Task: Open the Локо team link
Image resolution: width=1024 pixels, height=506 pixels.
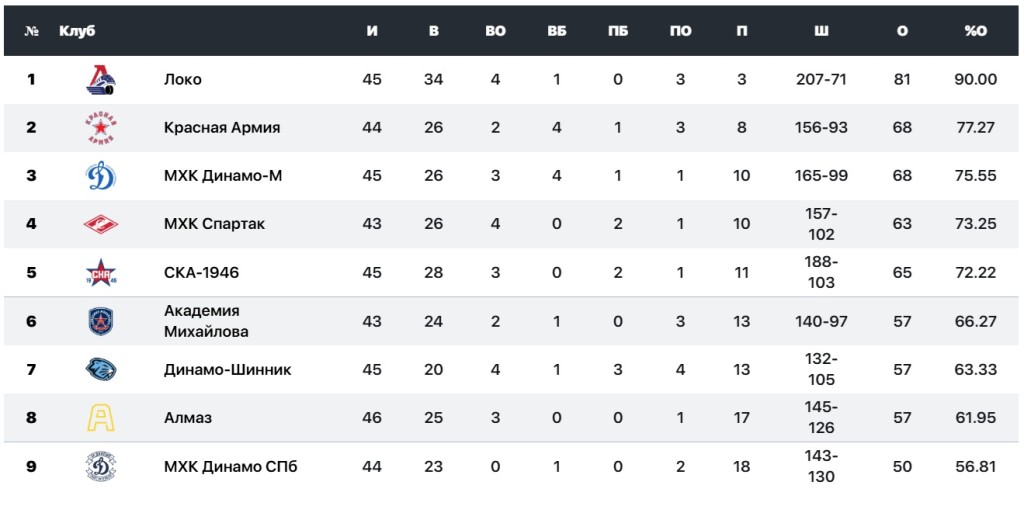Action: coord(183,80)
